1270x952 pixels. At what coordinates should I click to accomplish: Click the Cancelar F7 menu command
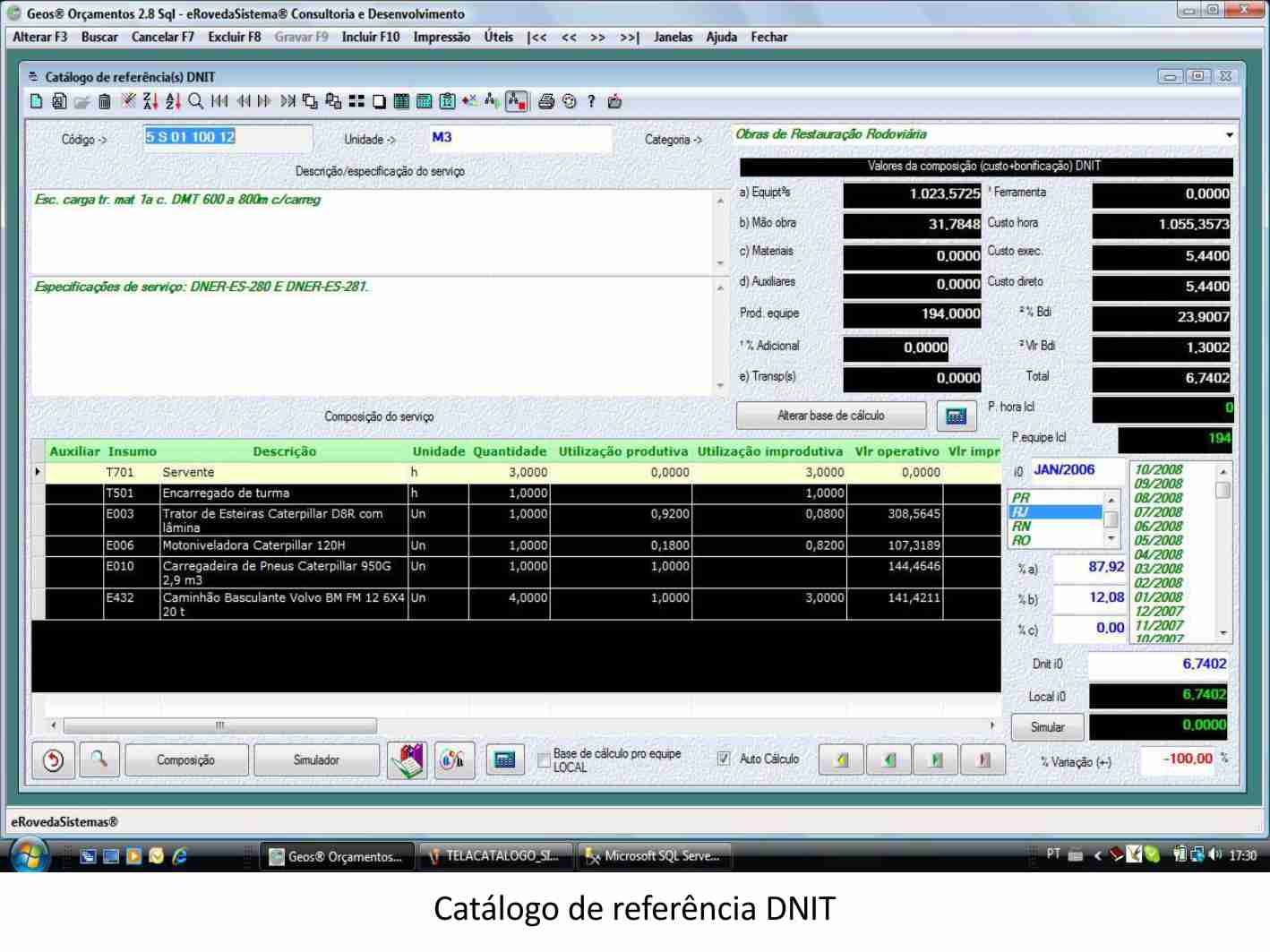coord(163,37)
